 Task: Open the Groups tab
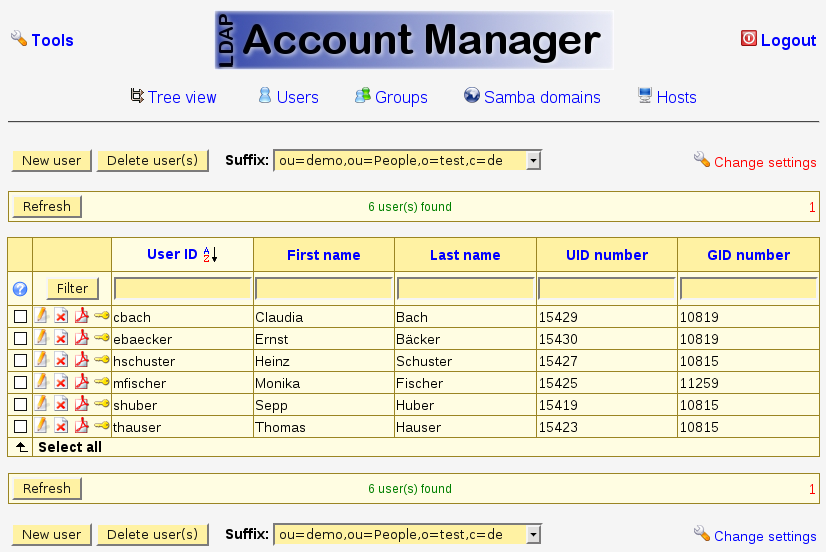[x=391, y=97]
